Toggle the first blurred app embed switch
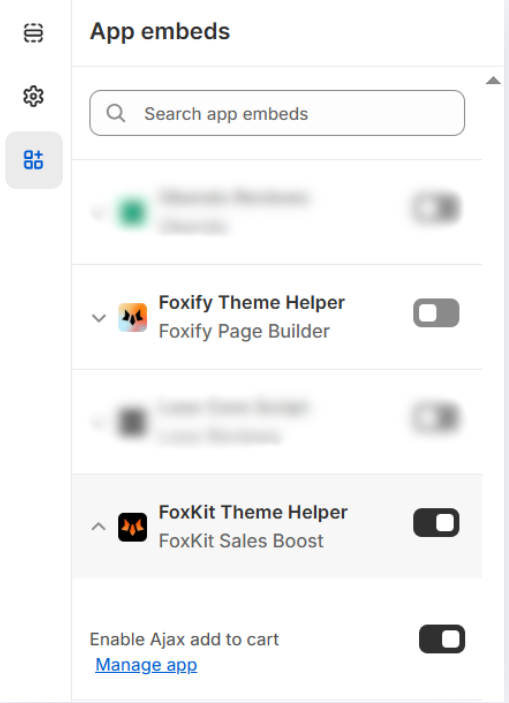 (x=436, y=208)
